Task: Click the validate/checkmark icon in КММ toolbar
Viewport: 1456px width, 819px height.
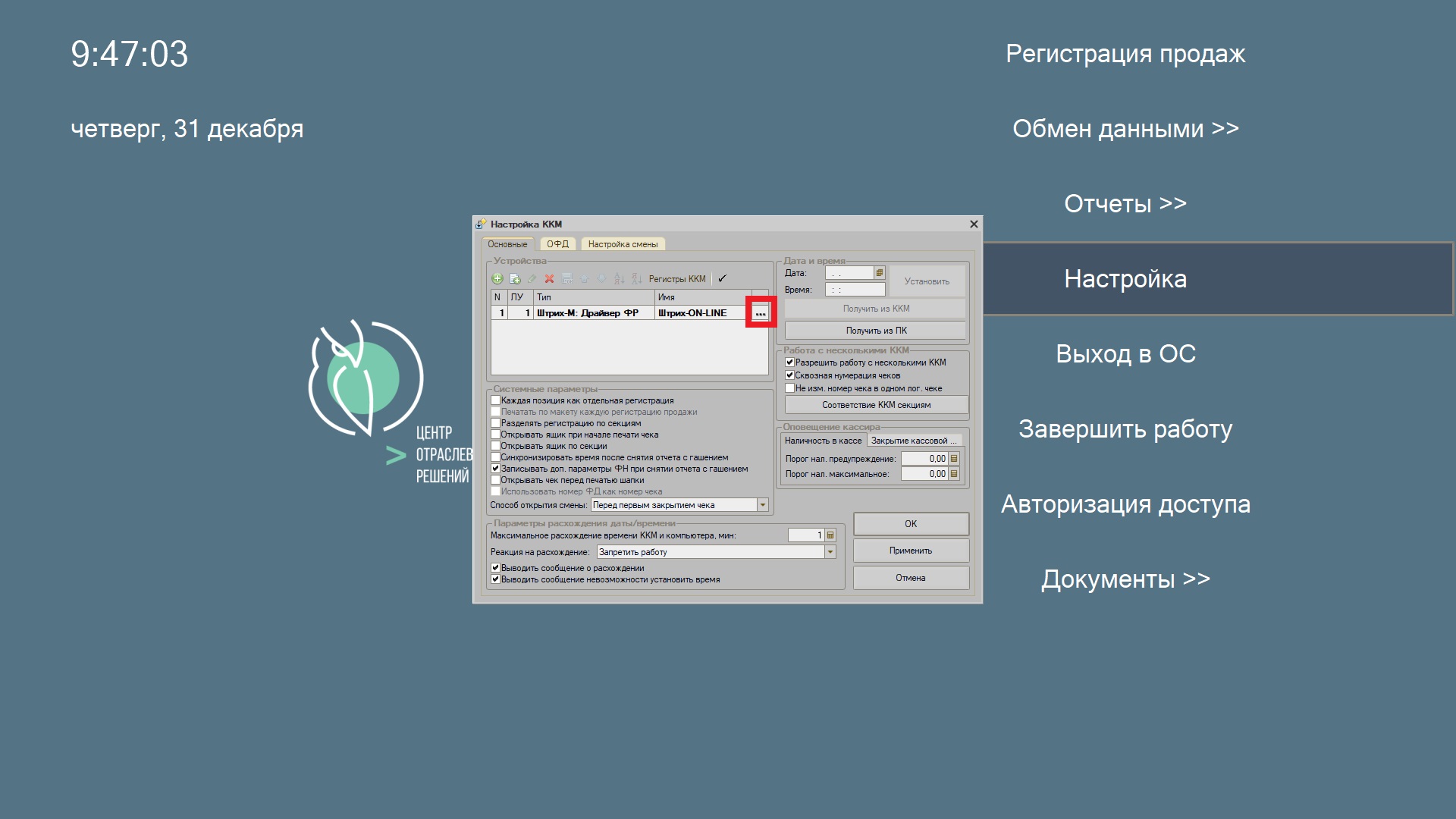Action: [x=723, y=278]
